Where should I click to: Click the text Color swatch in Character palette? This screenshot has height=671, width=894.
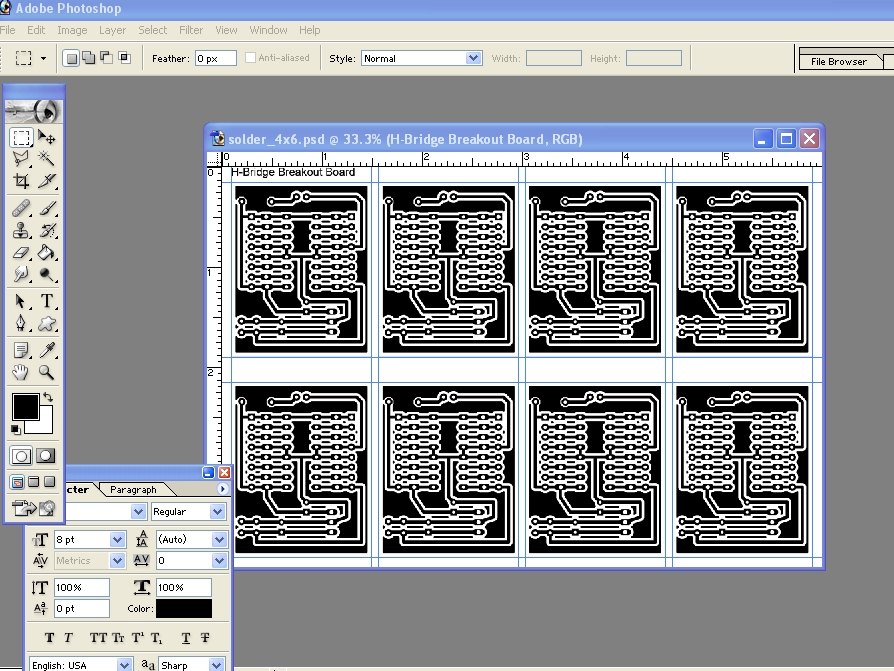(184, 608)
